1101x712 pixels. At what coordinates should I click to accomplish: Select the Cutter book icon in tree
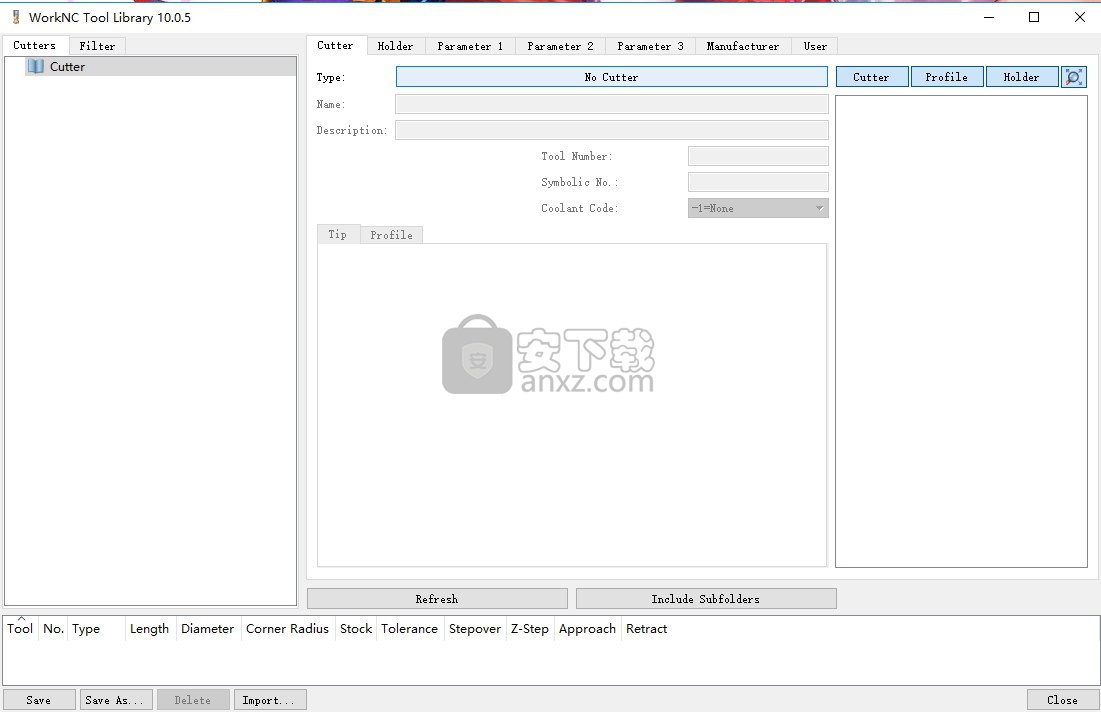pos(36,67)
